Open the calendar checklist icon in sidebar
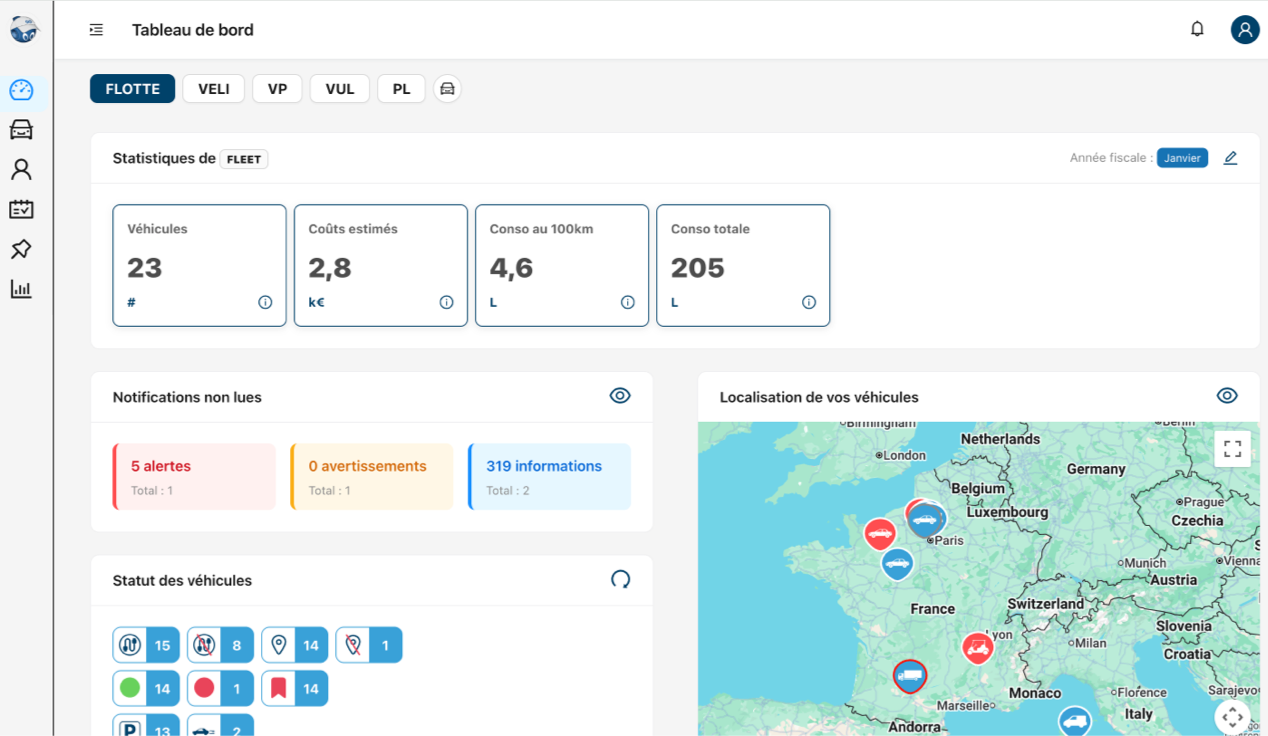Screen dimensions: 1268x736 [x=21, y=209]
